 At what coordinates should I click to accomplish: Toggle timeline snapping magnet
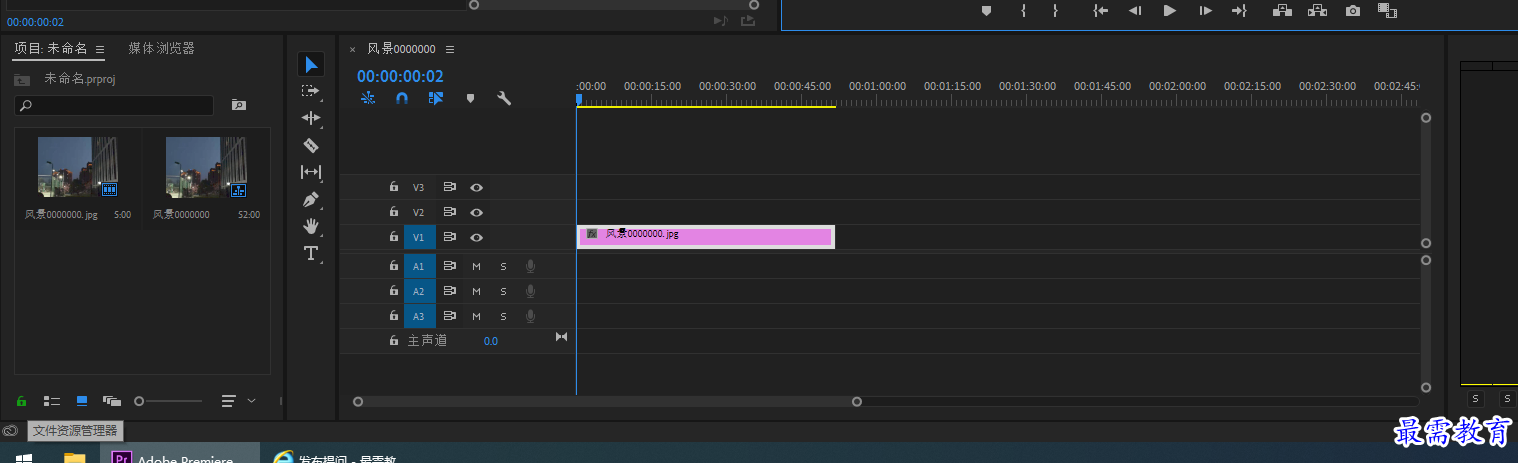[402, 98]
